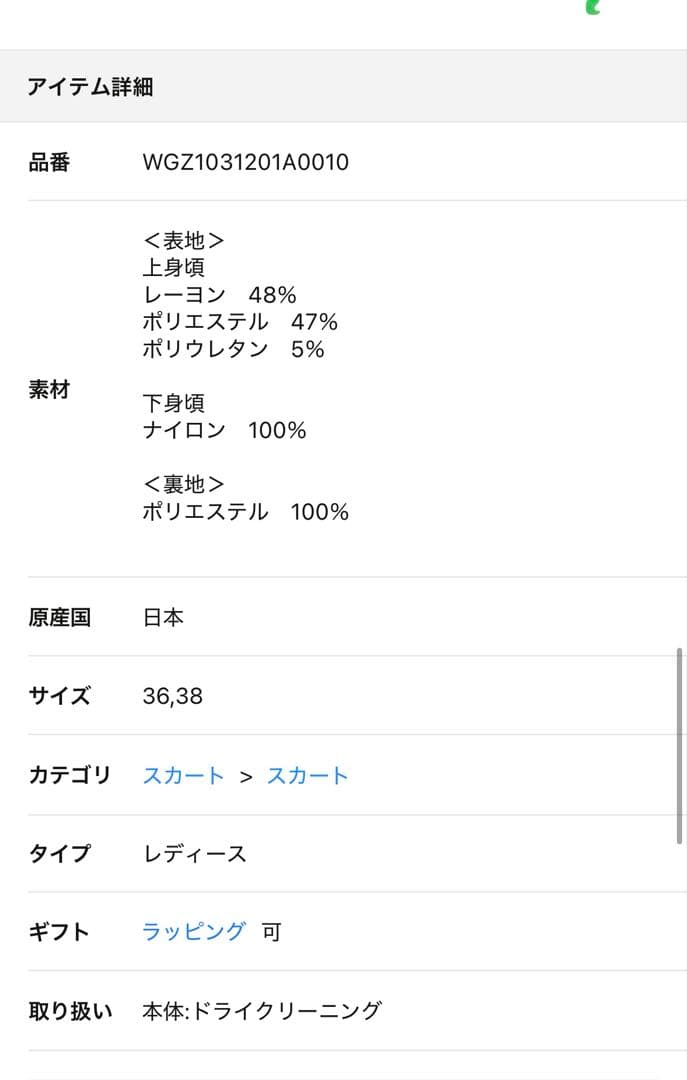
Task: Select the 日本 country value
Action: click(x=167, y=617)
